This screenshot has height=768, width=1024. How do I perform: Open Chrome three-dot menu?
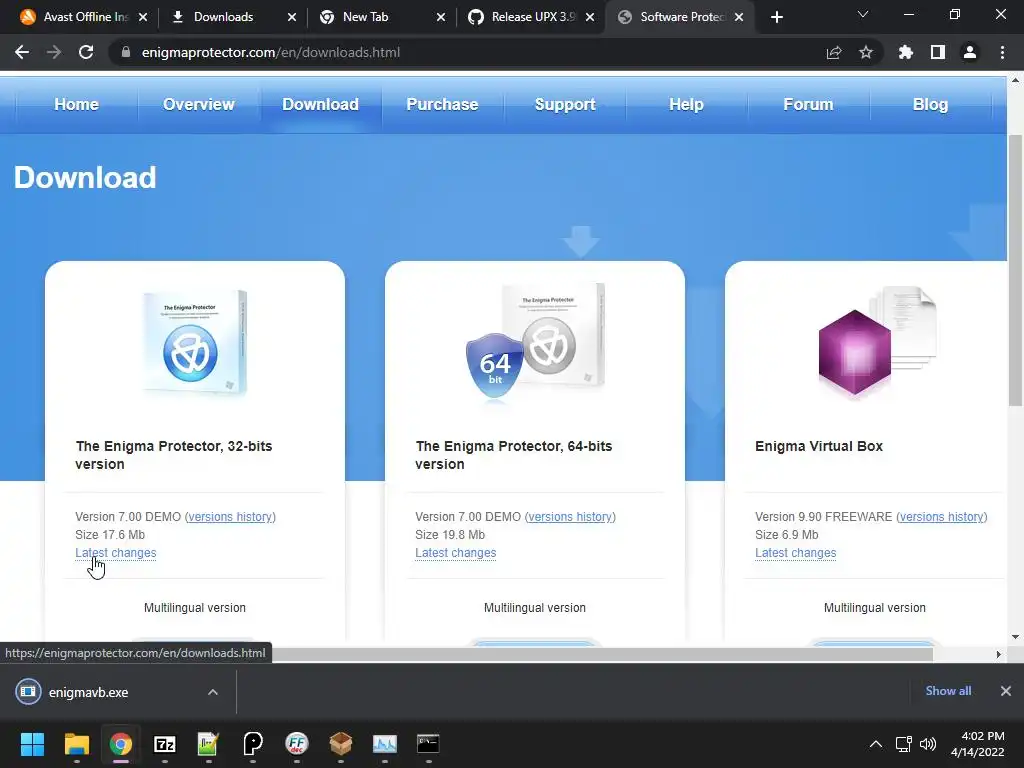(1002, 52)
